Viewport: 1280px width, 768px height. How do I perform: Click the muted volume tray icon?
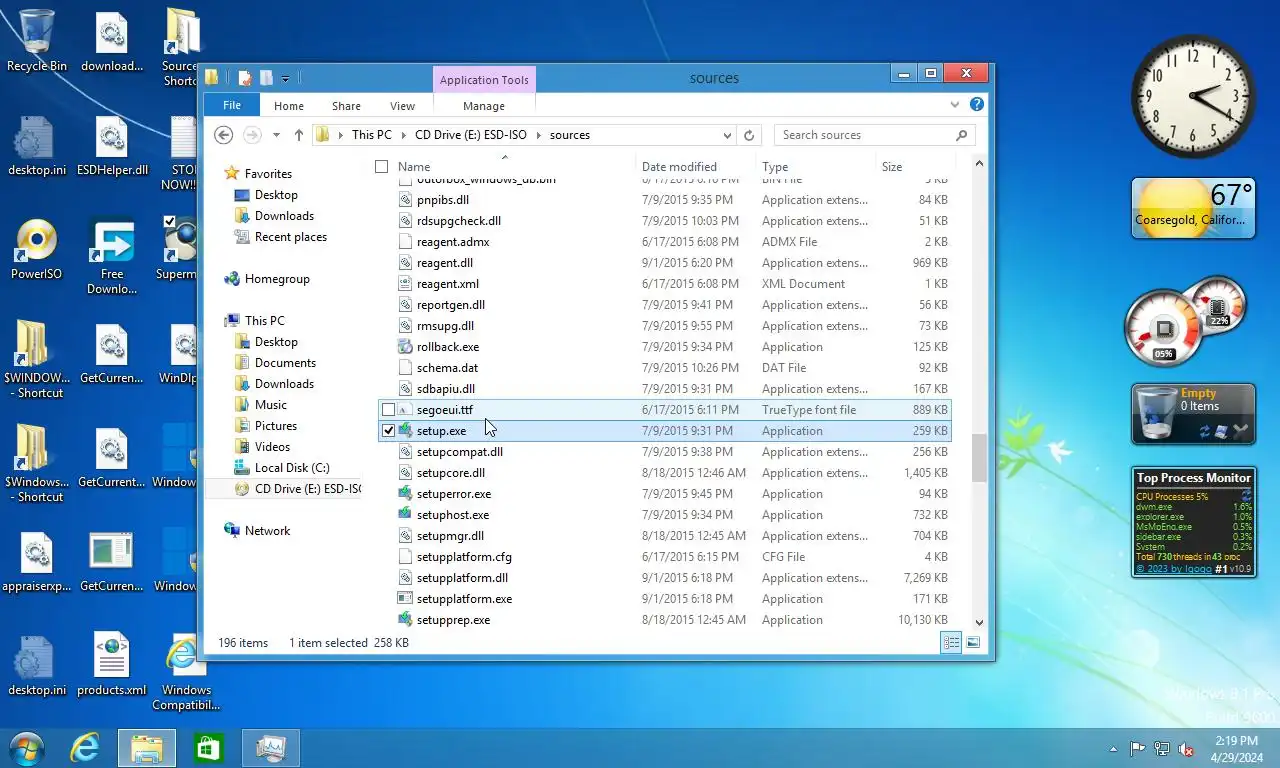[1186, 748]
